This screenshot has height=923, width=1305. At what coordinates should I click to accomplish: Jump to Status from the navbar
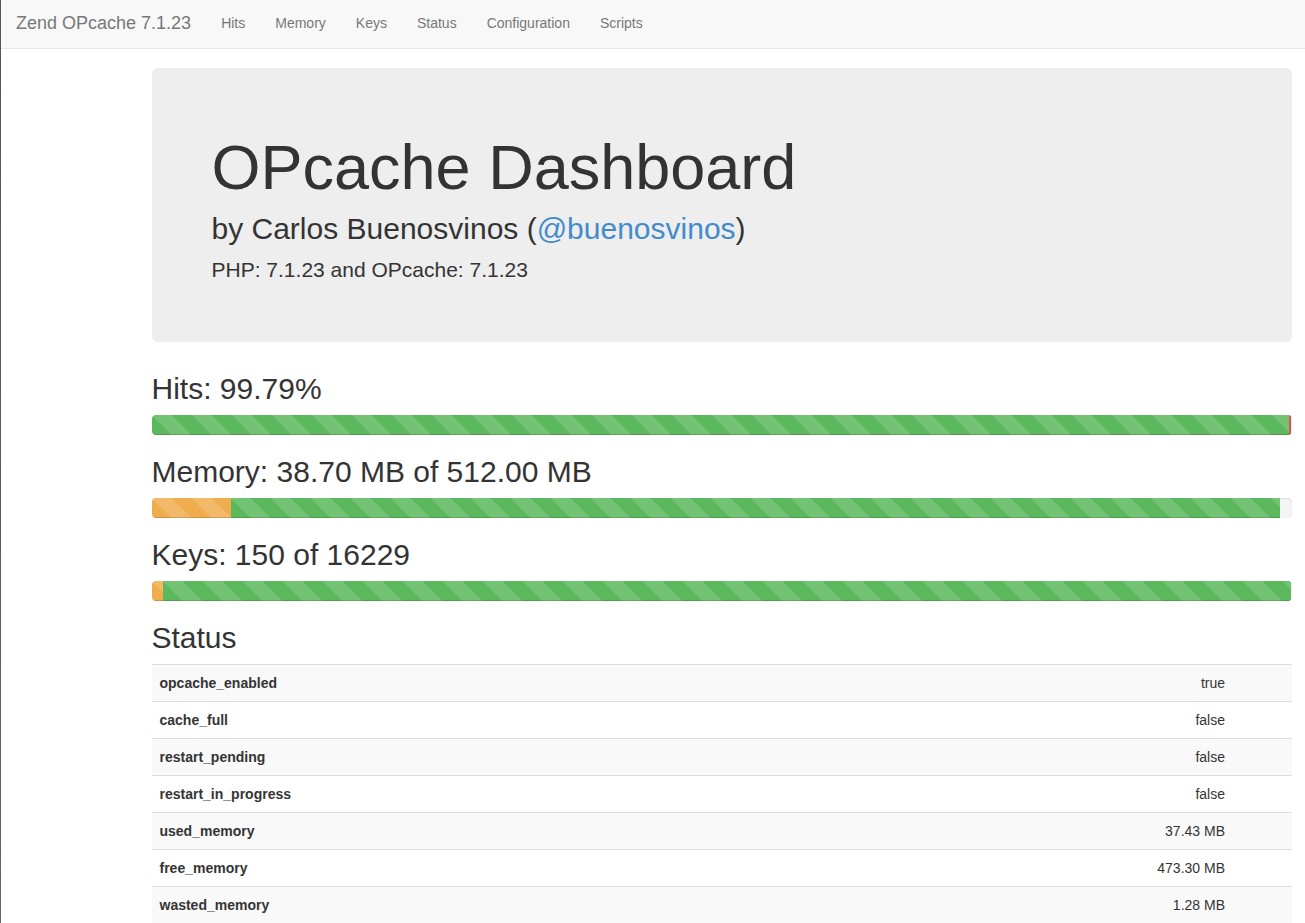tap(436, 23)
